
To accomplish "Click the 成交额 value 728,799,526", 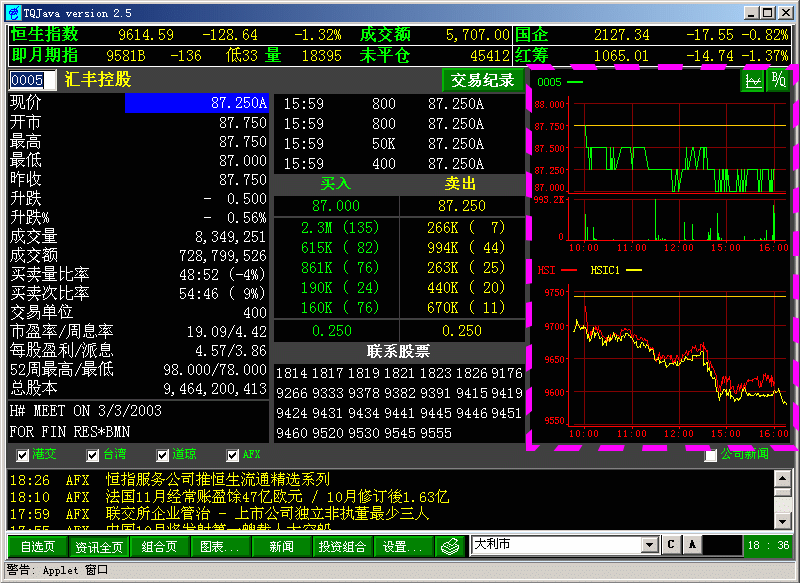I will pyautogui.click(x=223, y=256).
